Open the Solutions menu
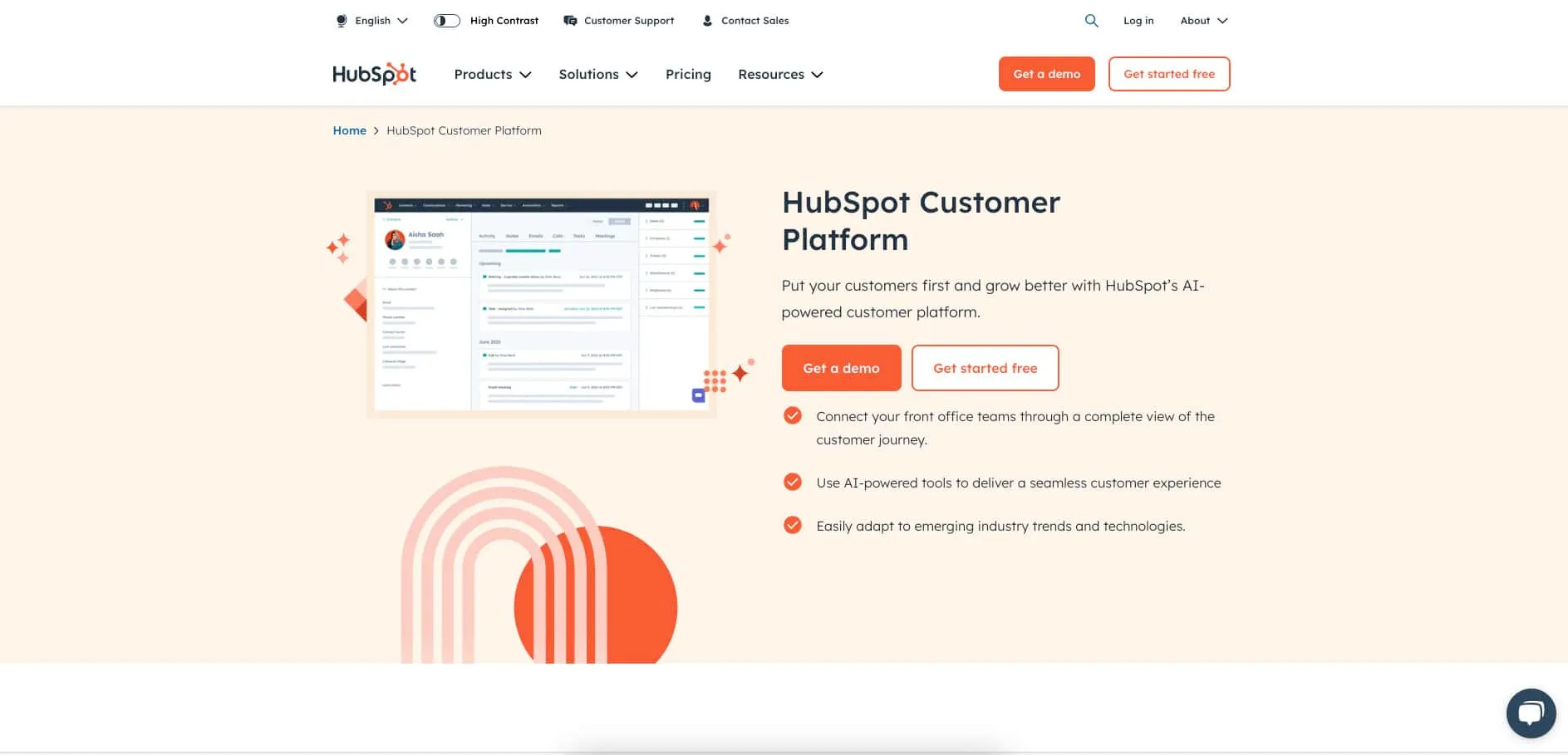 (x=598, y=74)
